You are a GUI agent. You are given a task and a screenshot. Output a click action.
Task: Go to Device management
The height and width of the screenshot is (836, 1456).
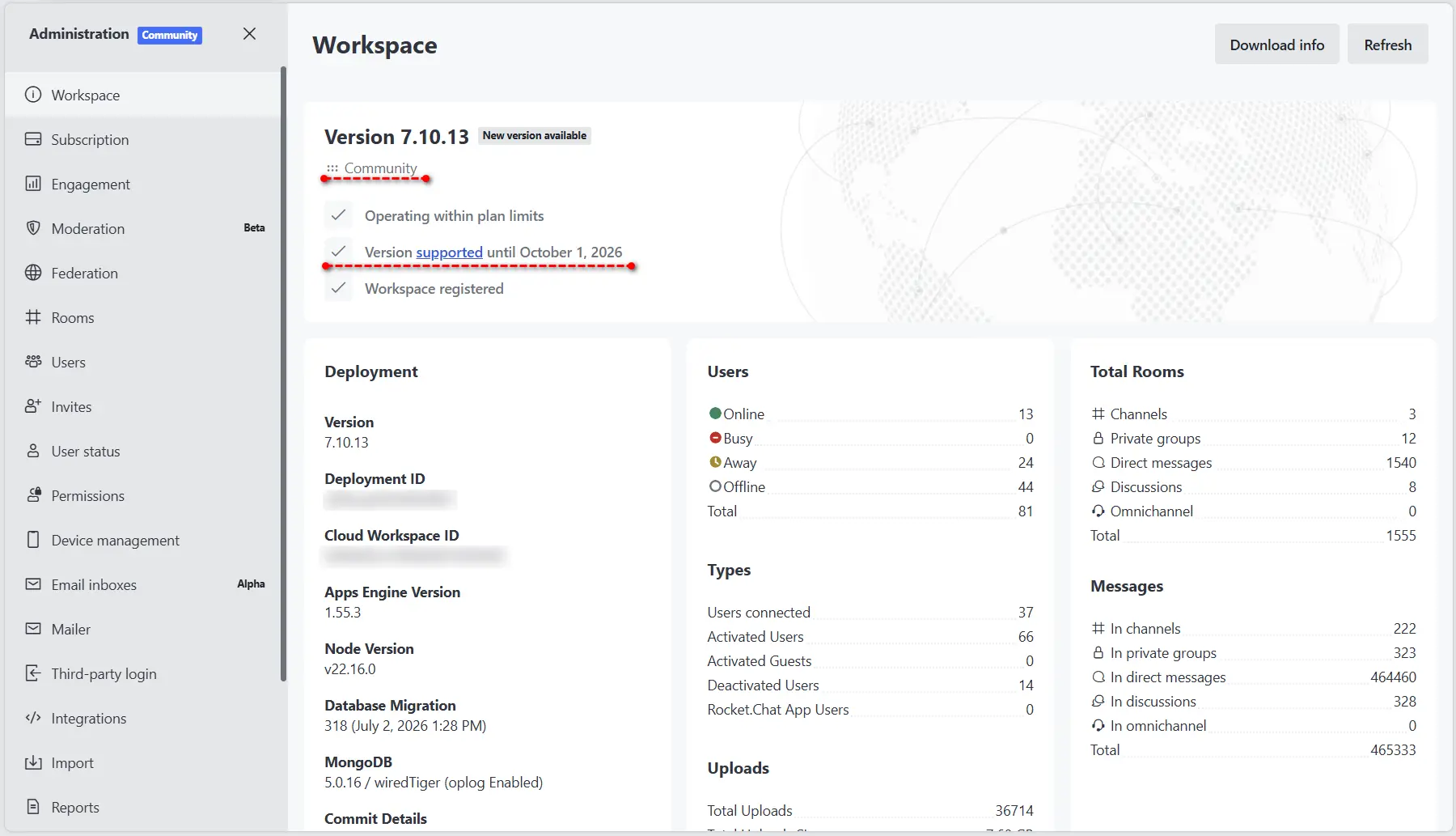[143, 540]
